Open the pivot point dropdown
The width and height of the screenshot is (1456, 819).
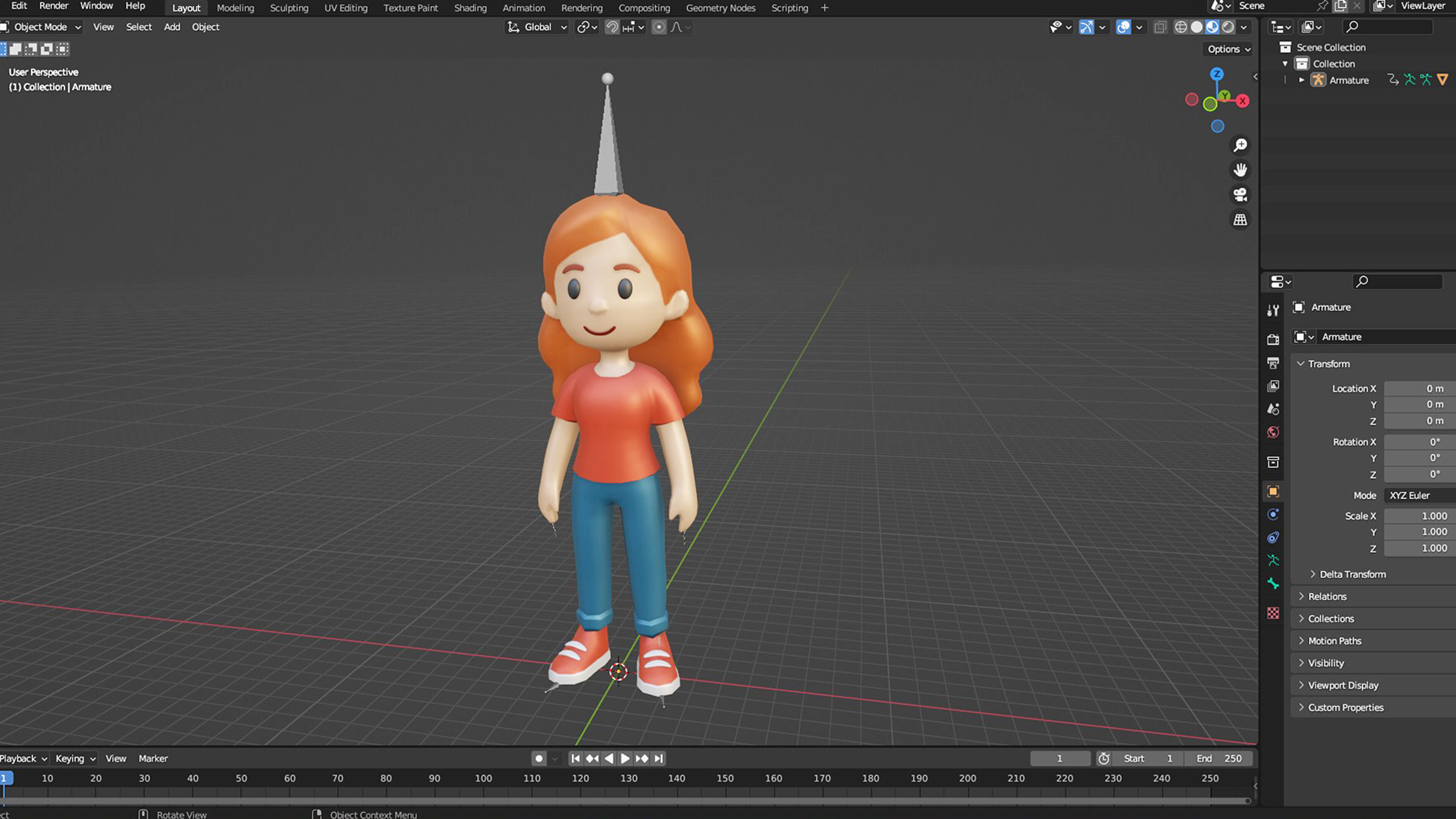[587, 27]
